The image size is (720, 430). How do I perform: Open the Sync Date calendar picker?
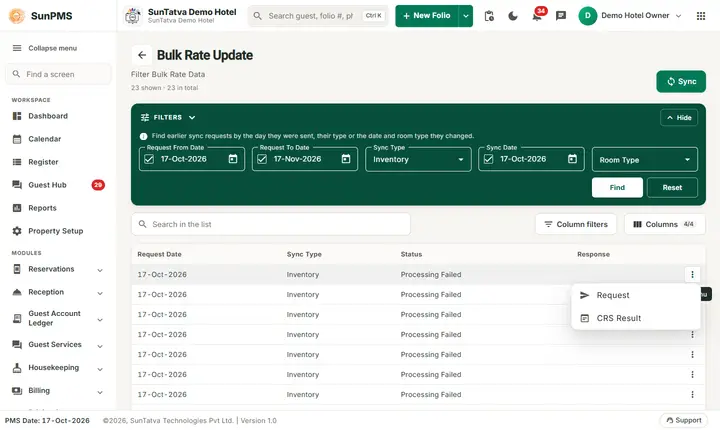coord(572,159)
